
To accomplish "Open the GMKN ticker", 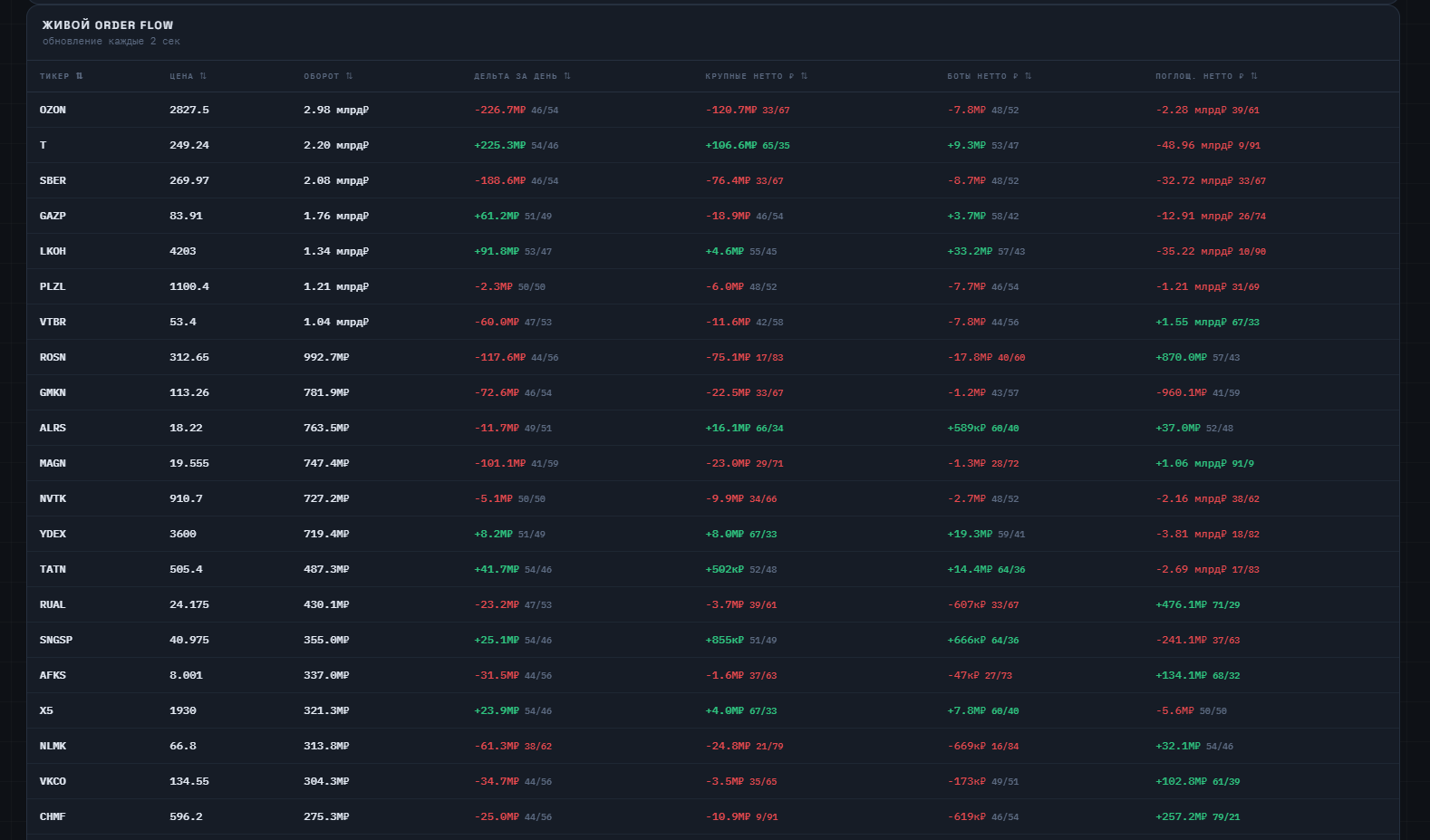I will click(53, 392).
